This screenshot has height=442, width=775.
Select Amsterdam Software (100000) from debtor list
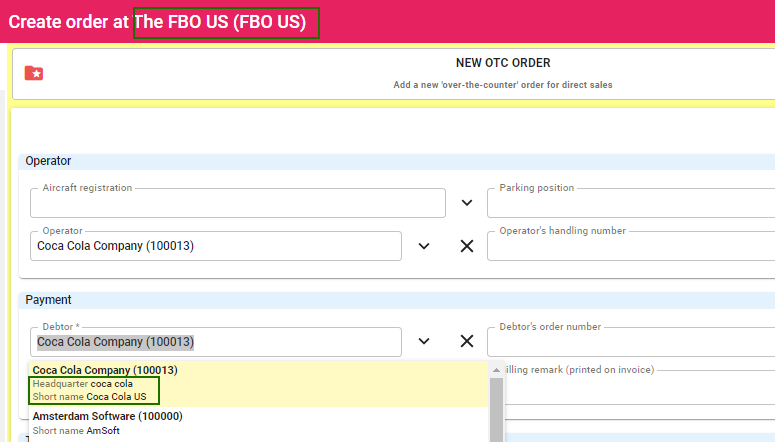(258, 423)
